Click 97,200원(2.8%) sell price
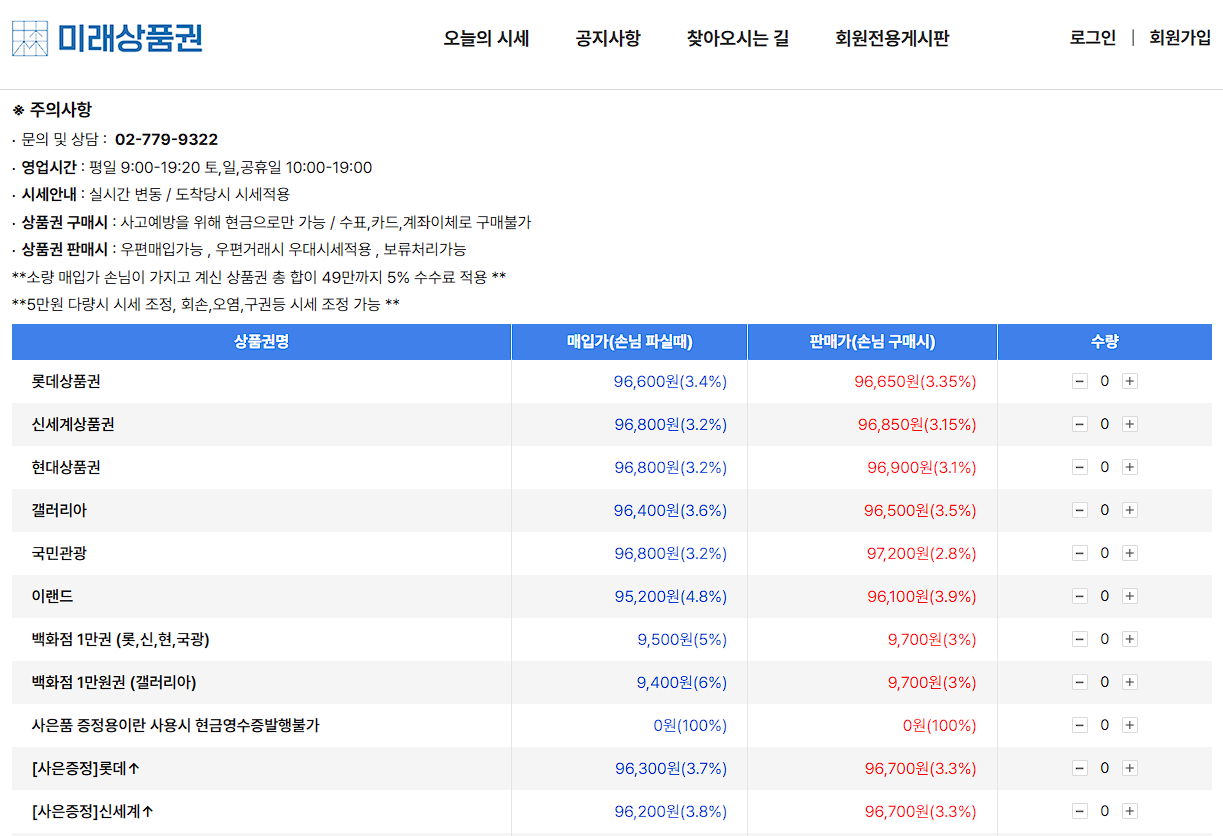The height and width of the screenshot is (836, 1223). pyautogui.click(x=922, y=553)
